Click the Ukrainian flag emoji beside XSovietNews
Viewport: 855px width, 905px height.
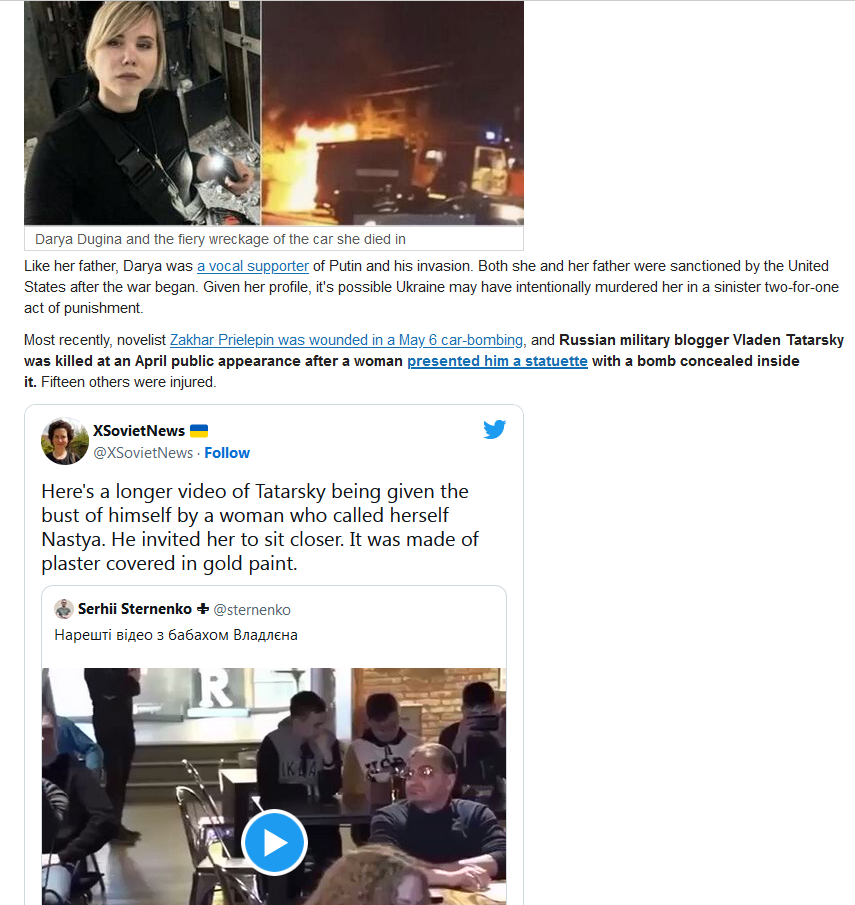click(199, 431)
